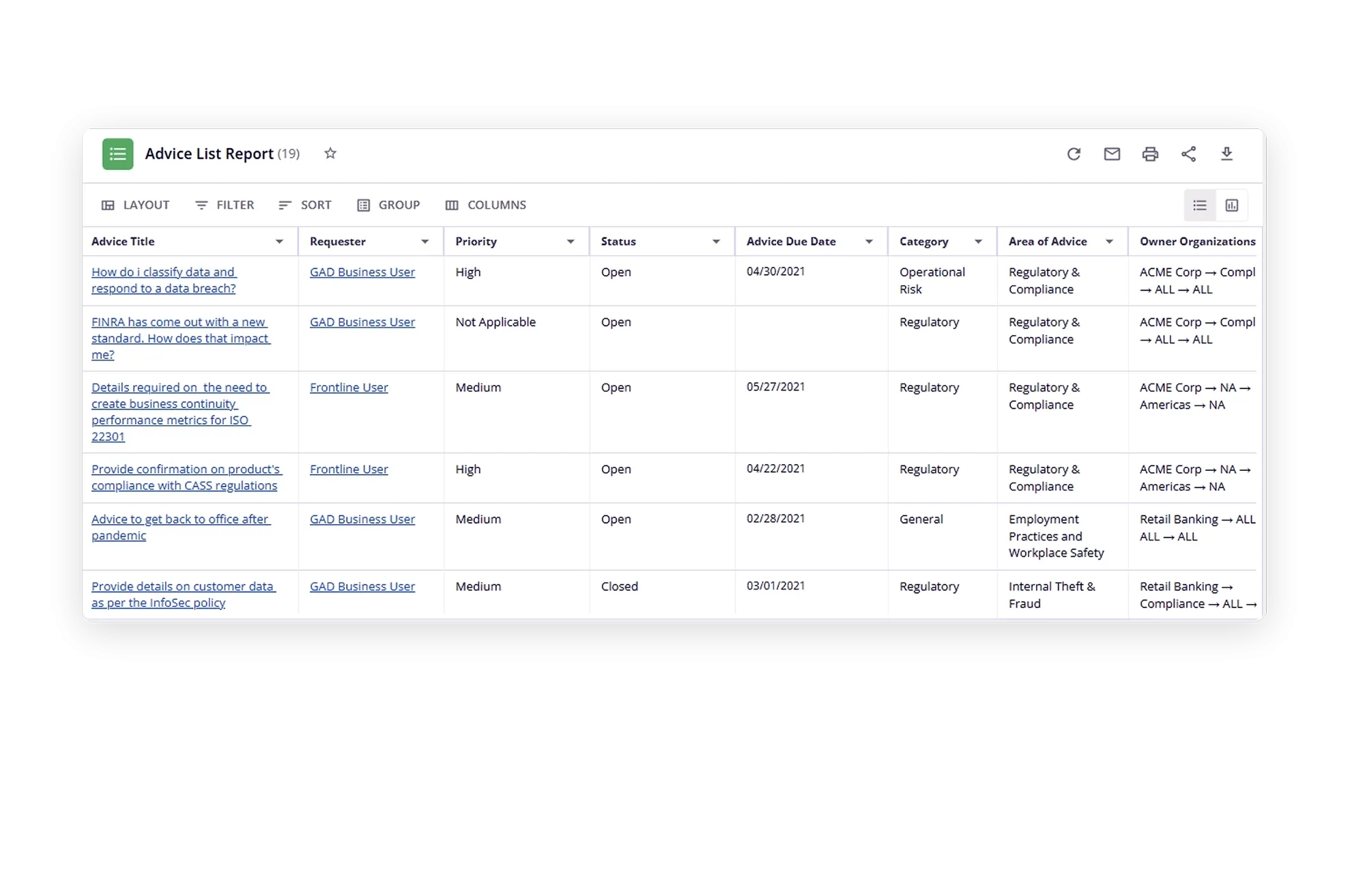Viewport: 1348px width, 896px height.
Task: Click the refresh report icon
Action: point(1074,154)
